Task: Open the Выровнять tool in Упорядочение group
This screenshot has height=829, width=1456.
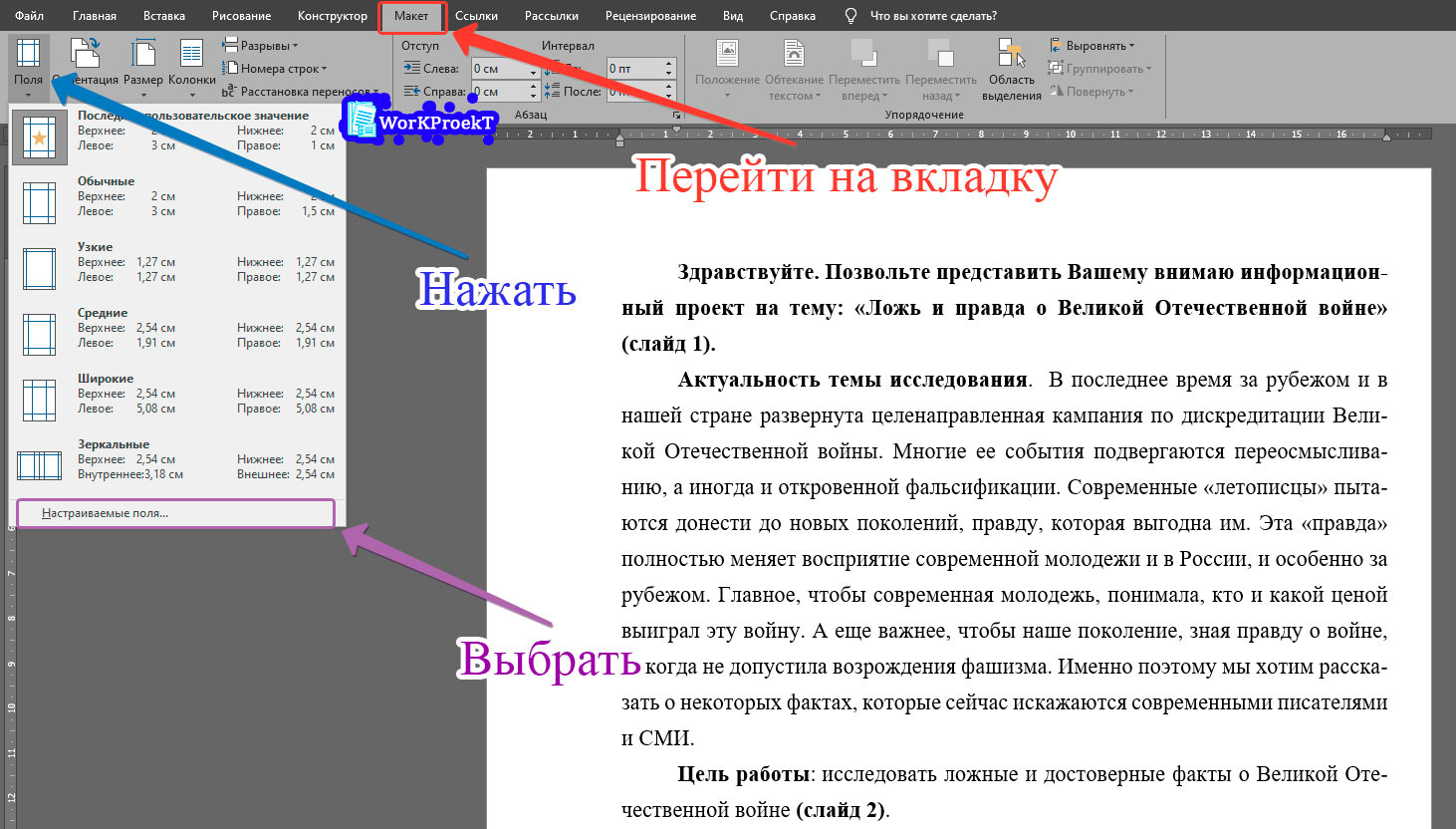Action: pos(1090,44)
